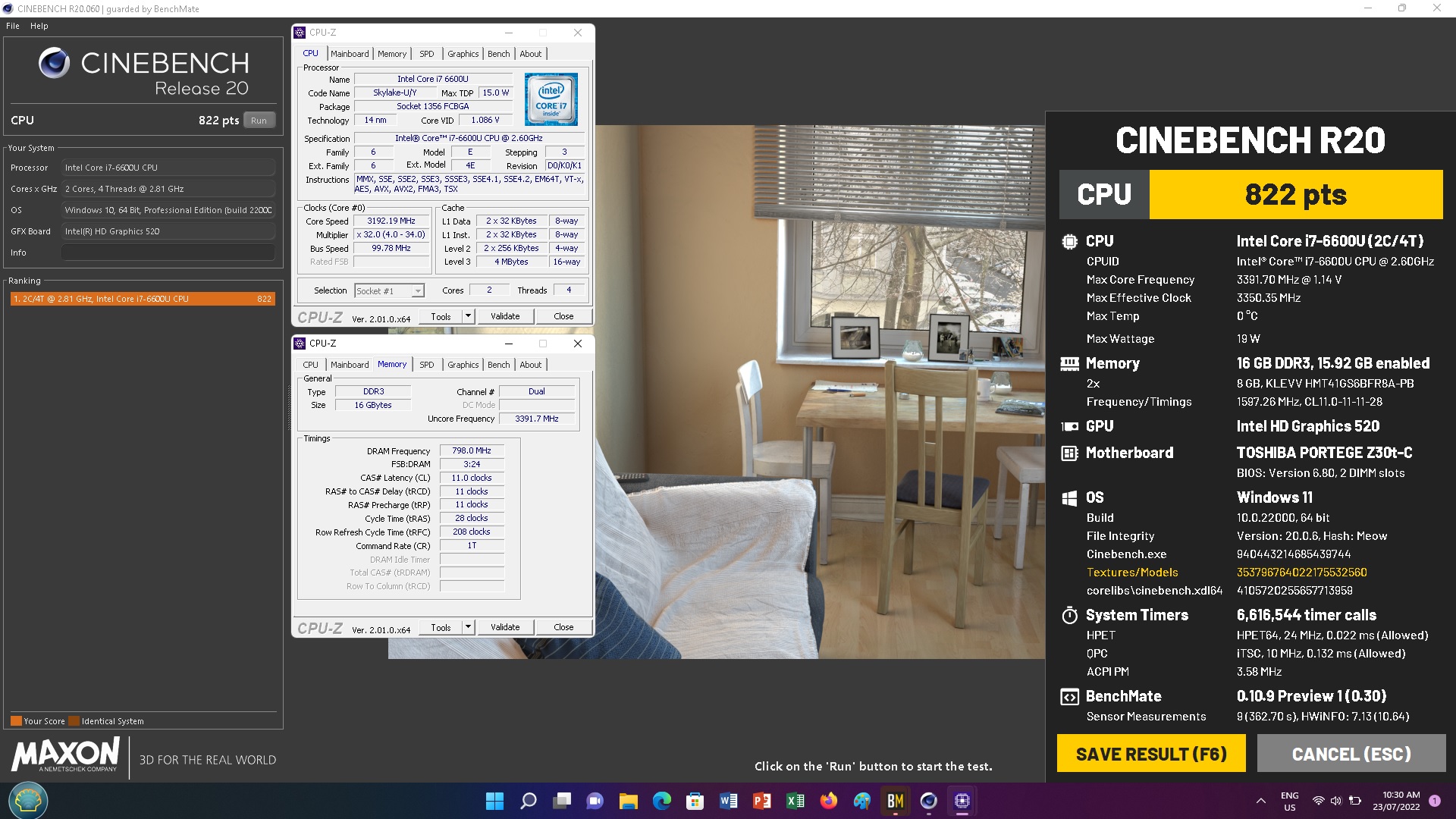Launch Firefox from taskbar

click(x=829, y=801)
